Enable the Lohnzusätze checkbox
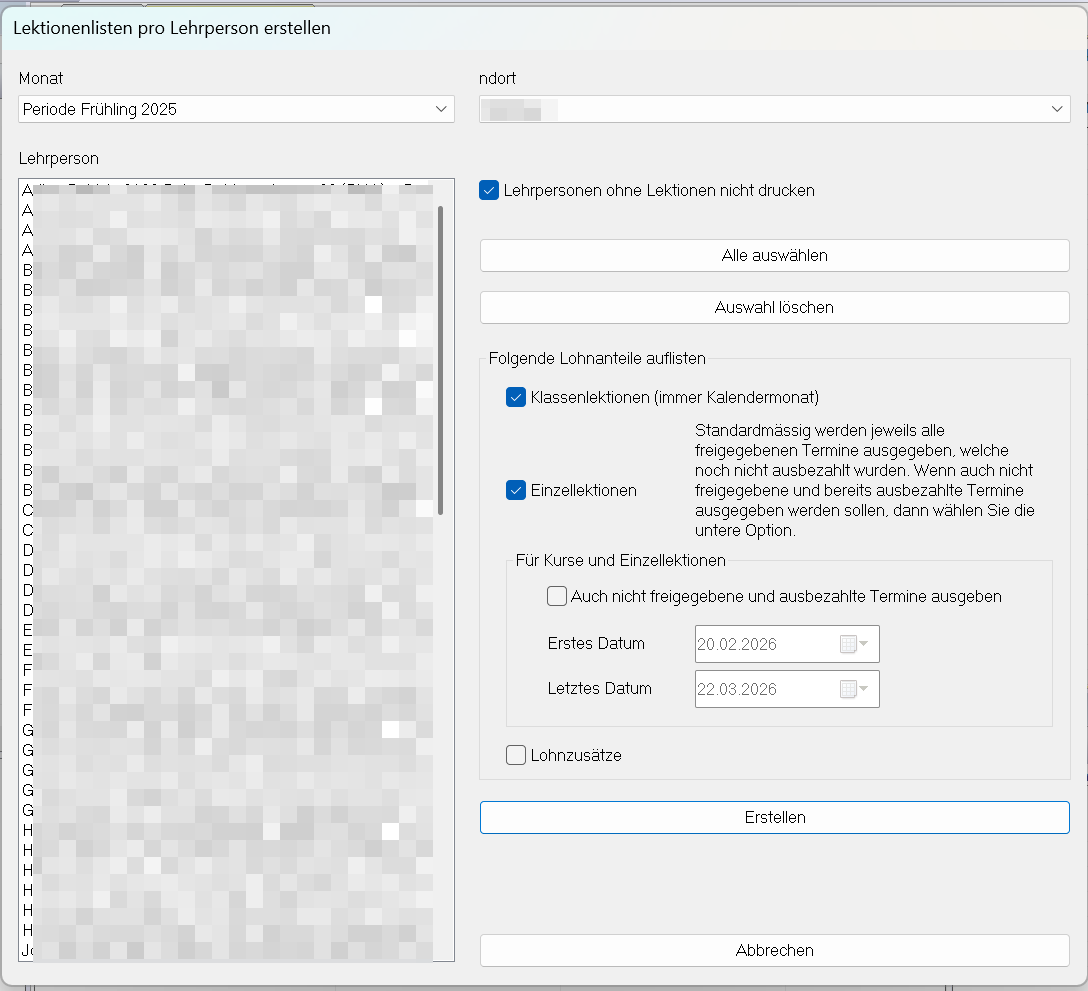This screenshot has height=991, width=1088. pos(516,755)
